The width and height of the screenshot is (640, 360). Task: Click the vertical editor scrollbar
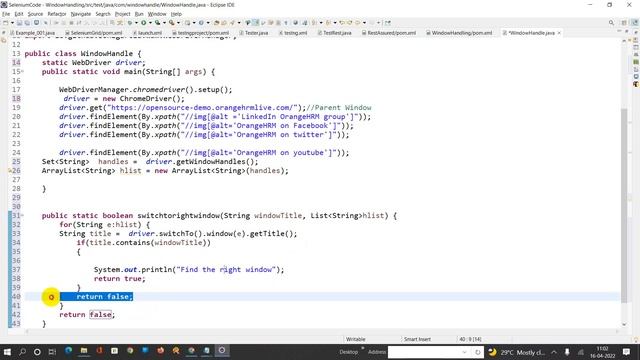624,205
